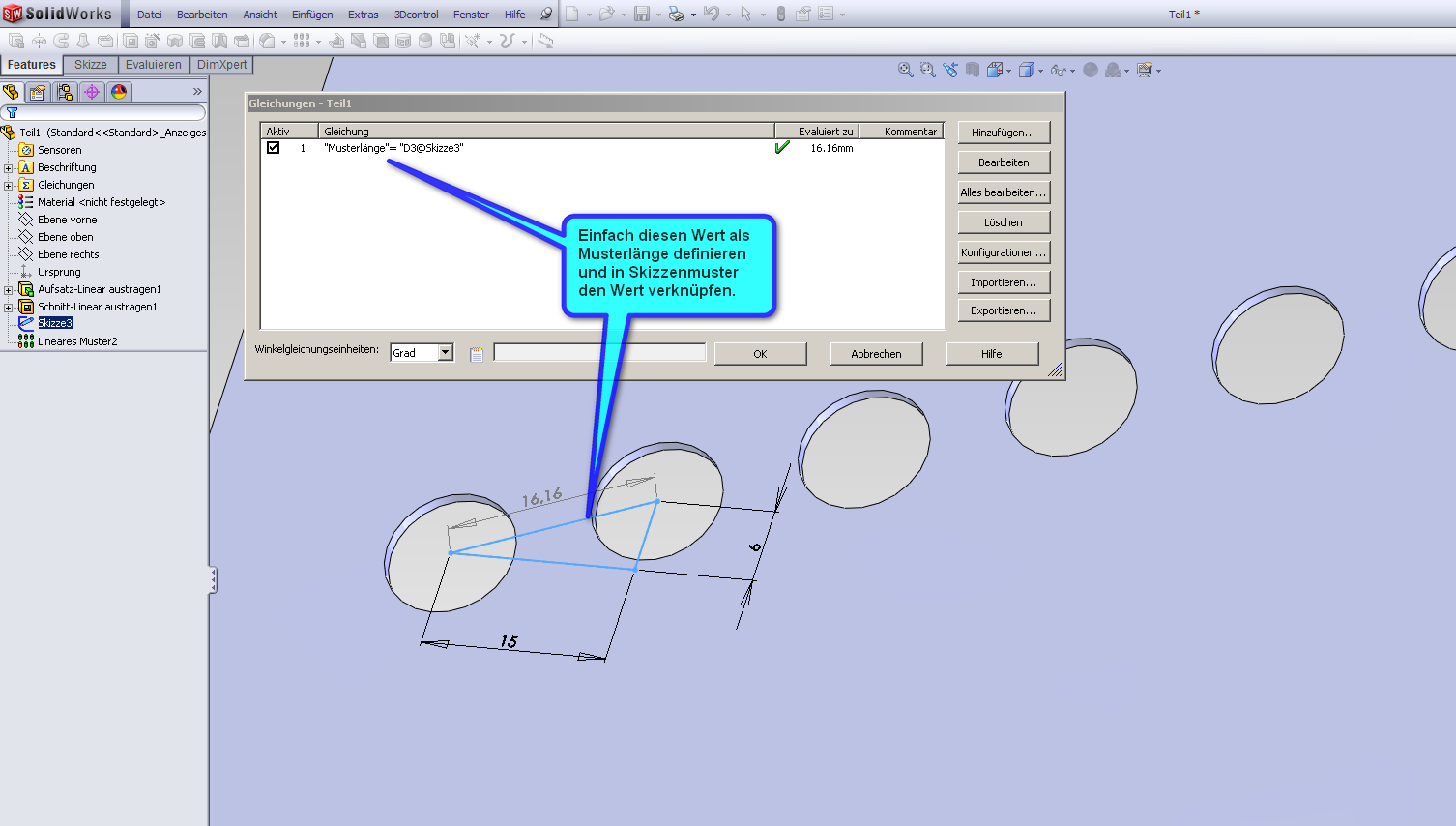Open the Fenster menu
Image resolution: width=1456 pixels, height=826 pixels.
click(x=471, y=15)
